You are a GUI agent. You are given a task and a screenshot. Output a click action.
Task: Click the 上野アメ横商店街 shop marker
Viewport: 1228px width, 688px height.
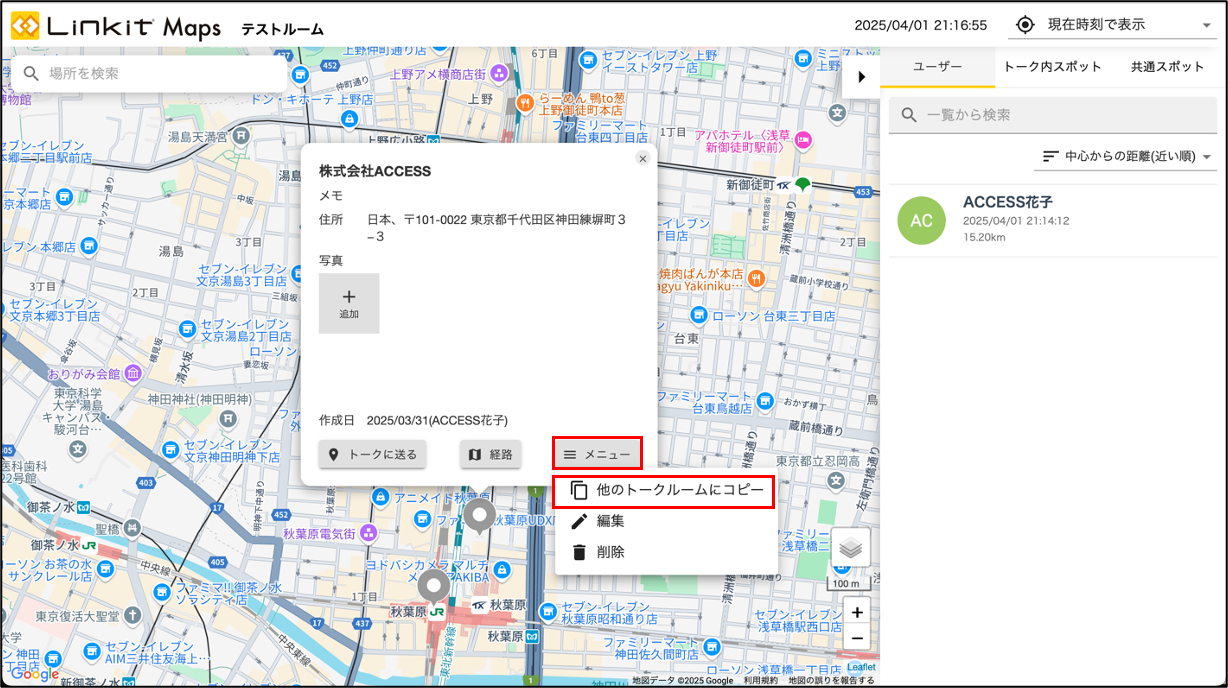click(499, 74)
